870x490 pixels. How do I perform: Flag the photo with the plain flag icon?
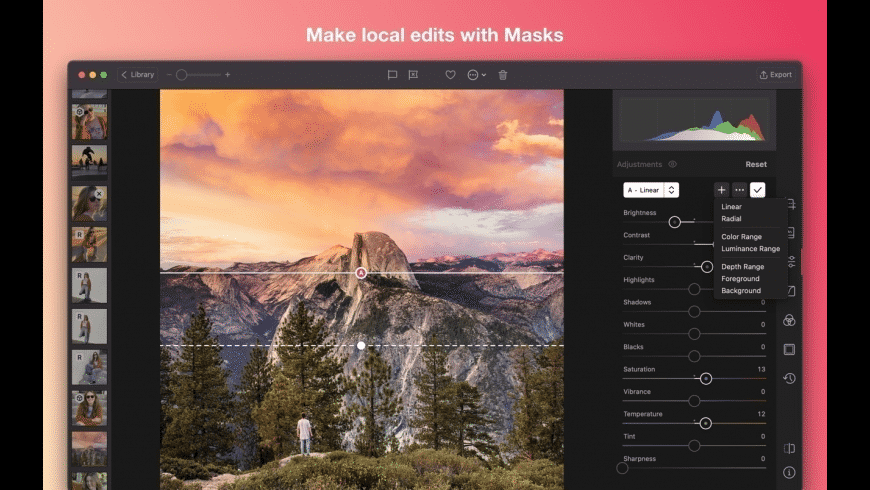(x=392, y=75)
